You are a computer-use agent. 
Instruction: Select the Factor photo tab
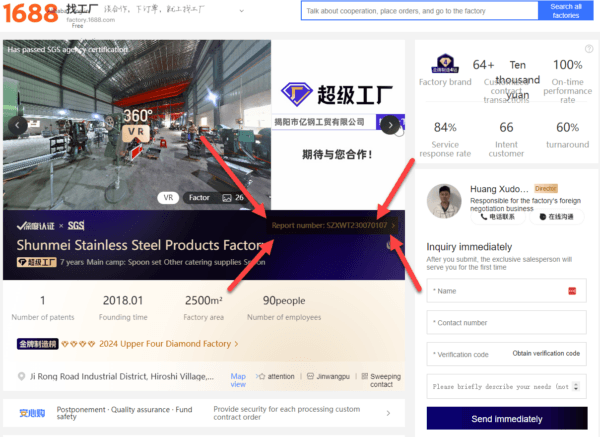coord(199,197)
